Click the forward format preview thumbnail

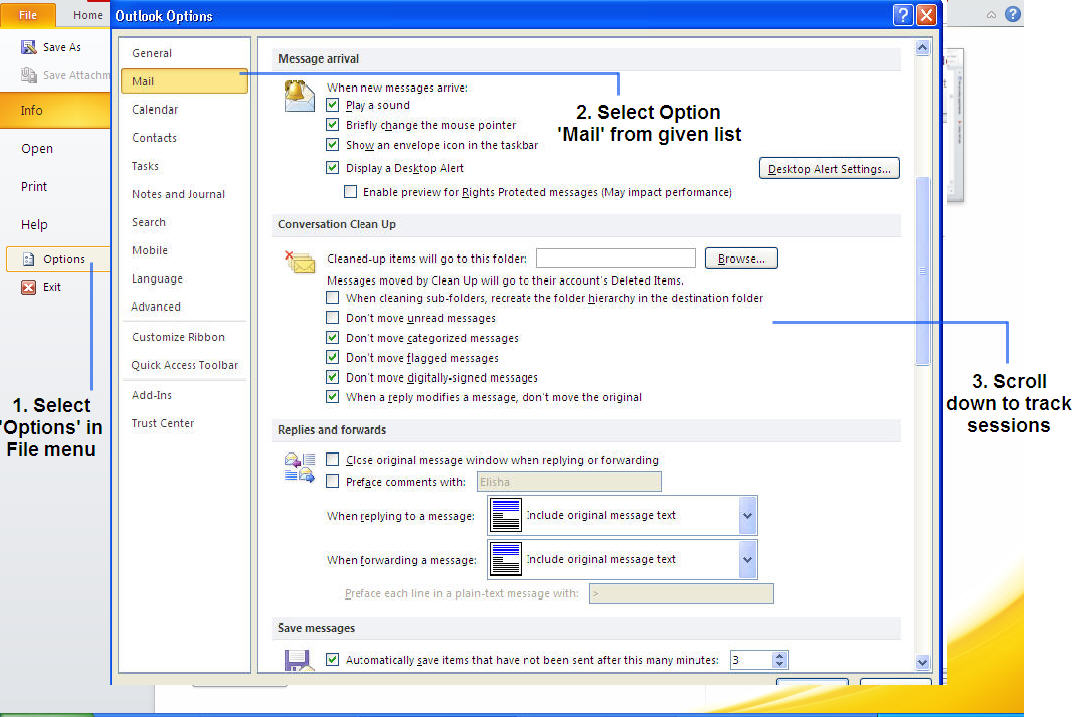(506, 560)
